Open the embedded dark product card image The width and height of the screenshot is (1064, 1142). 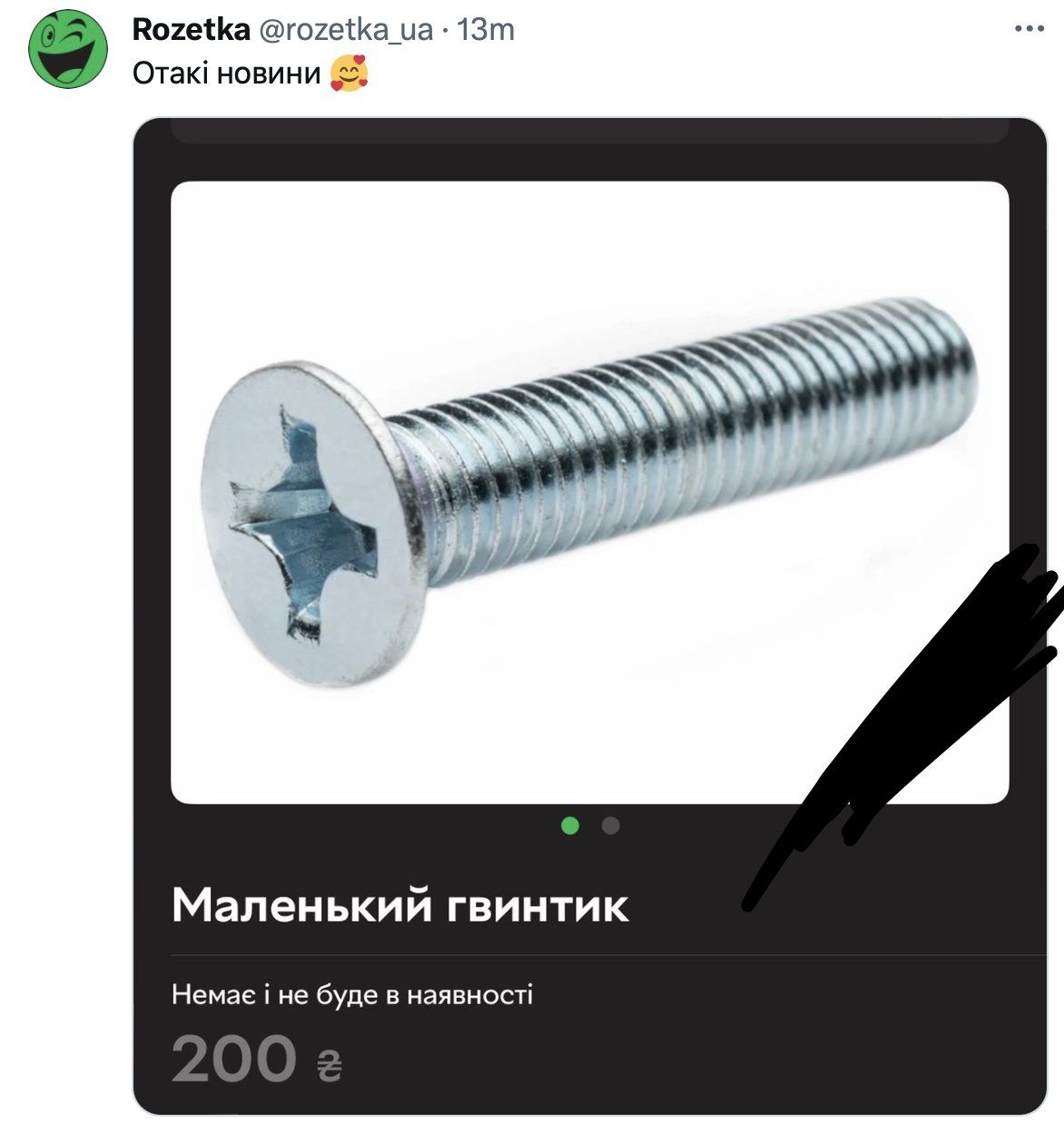[x=590, y=616]
